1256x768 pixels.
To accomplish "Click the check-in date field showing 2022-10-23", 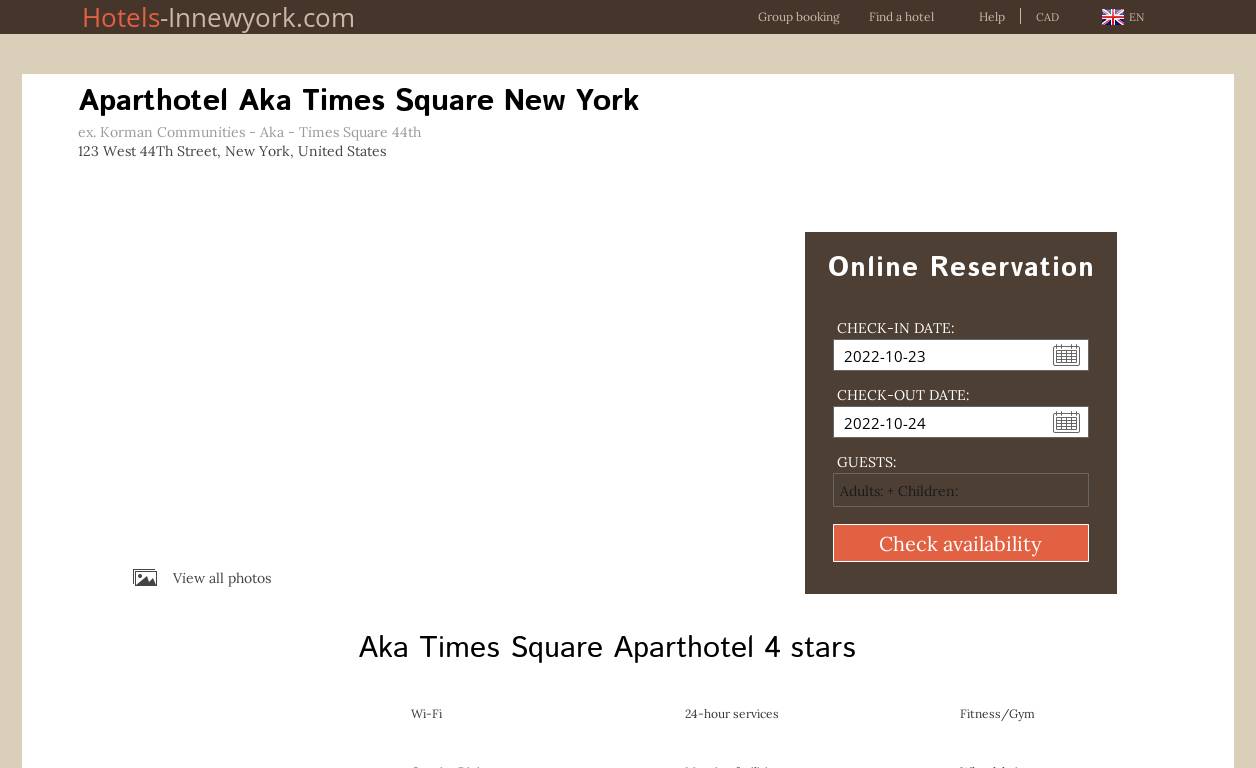I will (x=940, y=356).
